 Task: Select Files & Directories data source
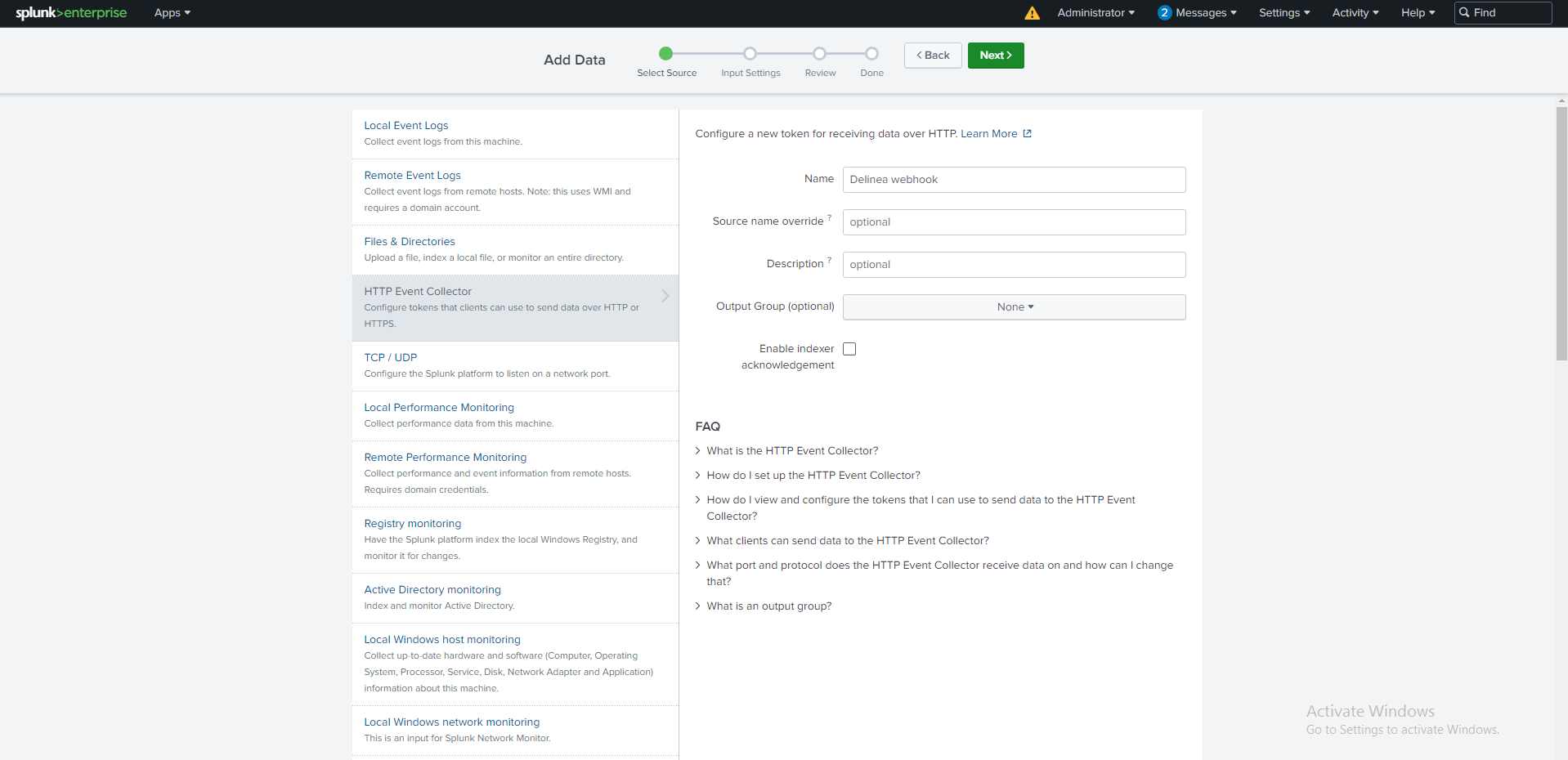[410, 242]
